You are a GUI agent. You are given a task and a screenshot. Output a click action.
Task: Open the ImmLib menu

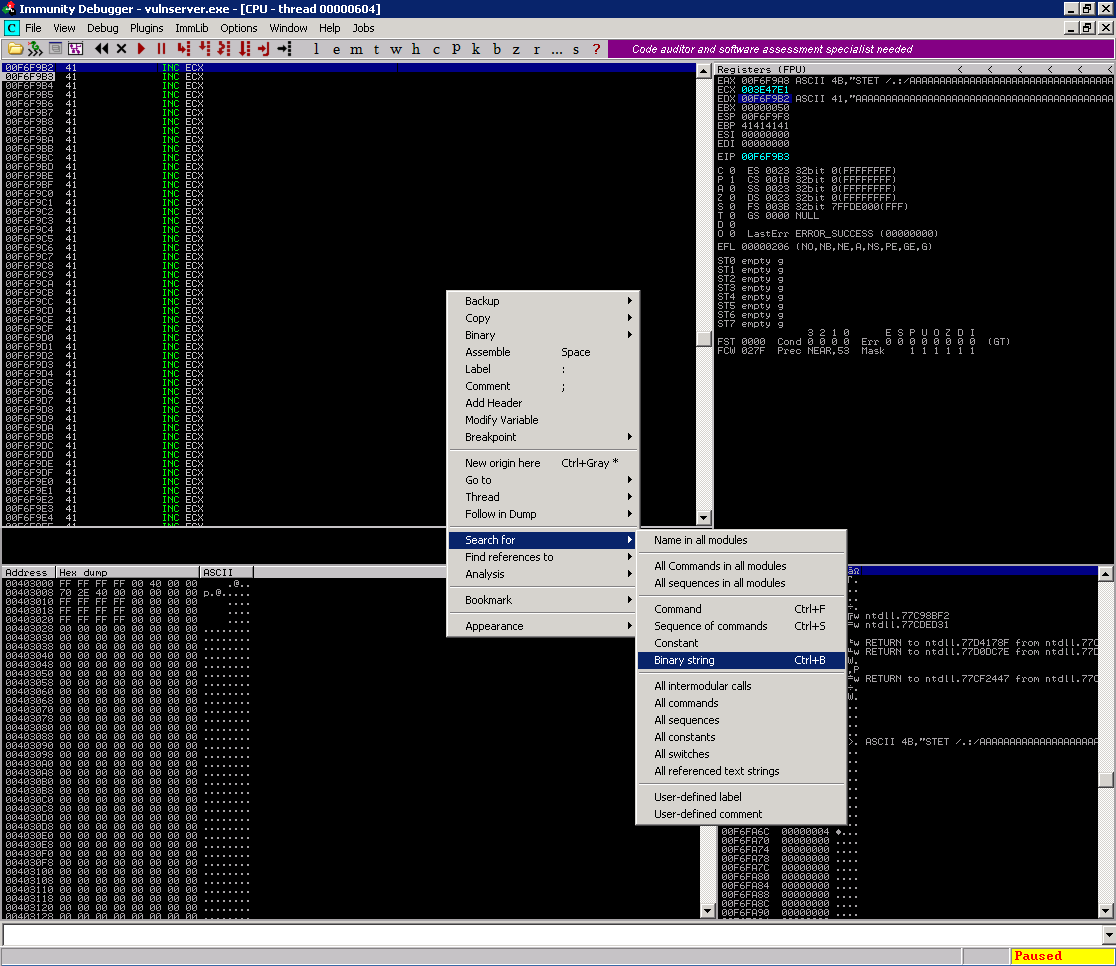coord(191,28)
